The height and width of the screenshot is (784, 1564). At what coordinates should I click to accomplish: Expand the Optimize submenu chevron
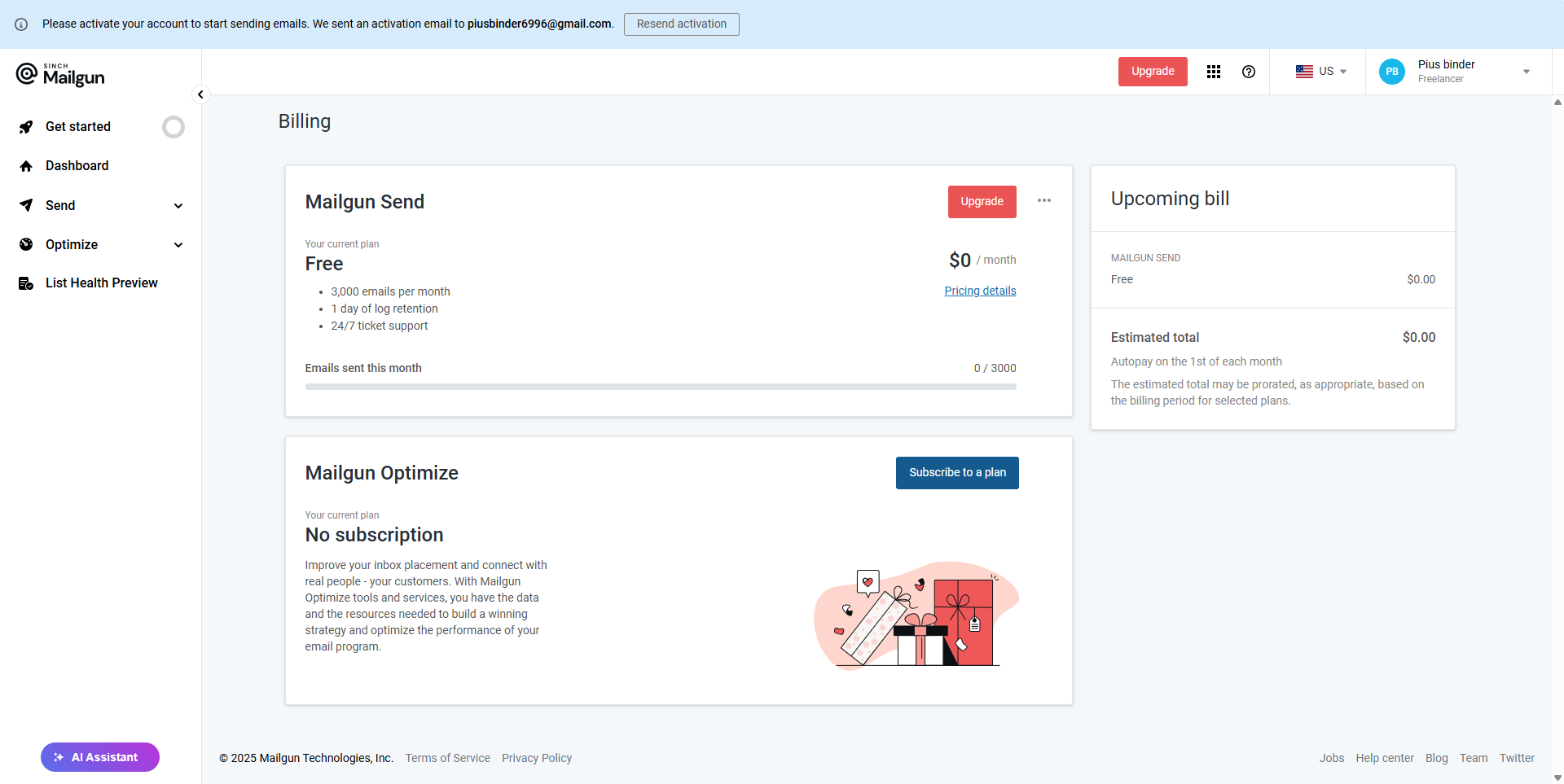click(178, 245)
